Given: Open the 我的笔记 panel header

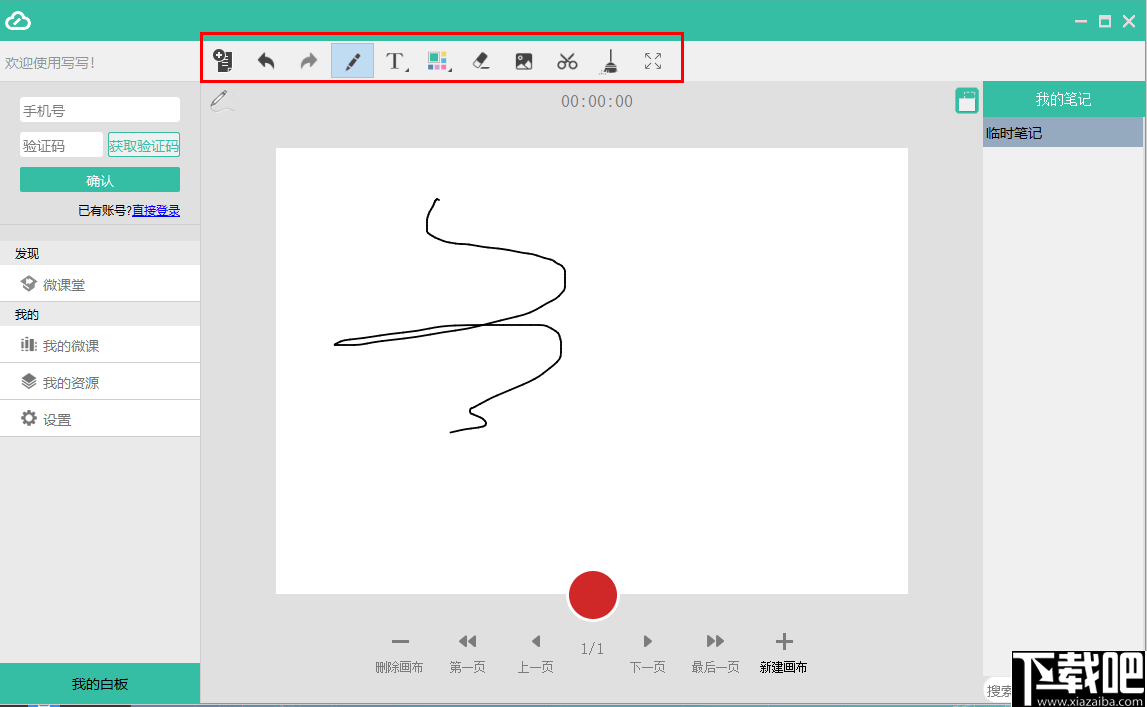Looking at the screenshot, I should point(1063,99).
